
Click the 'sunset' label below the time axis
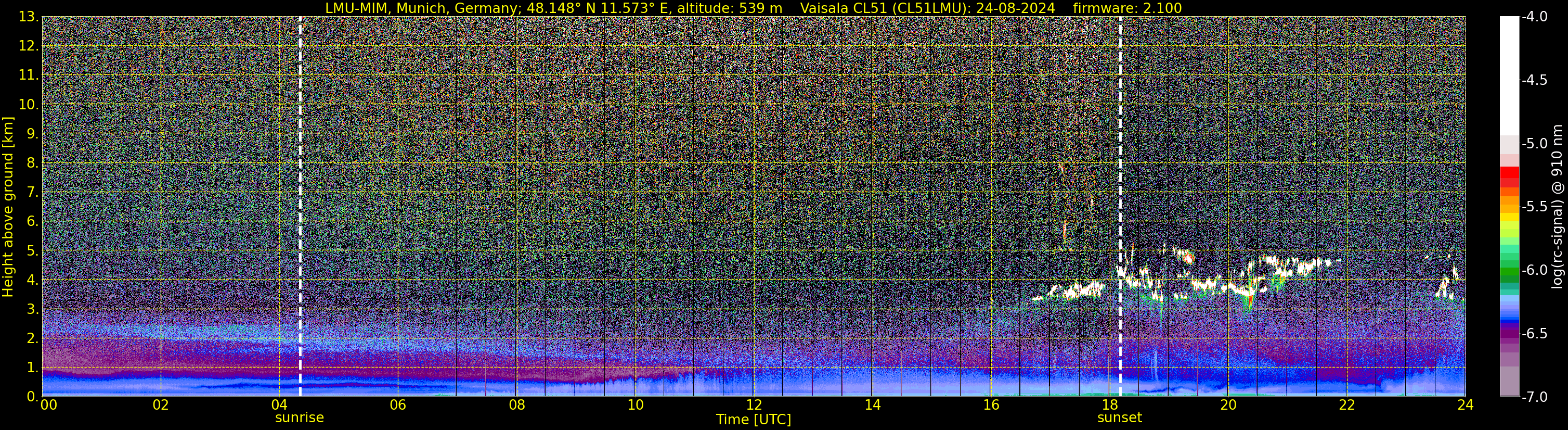[1119, 418]
